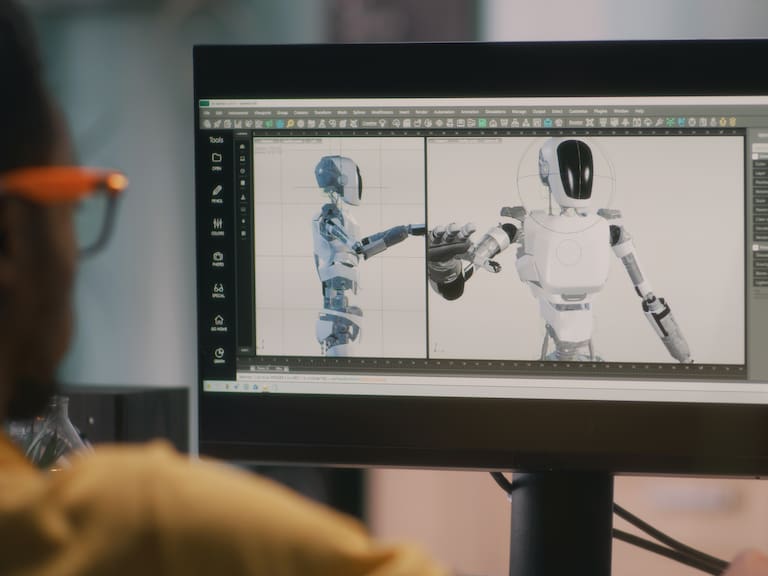Open the Mesh menu
The width and height of the screenshot is (768, 576).
click(342, 113)
